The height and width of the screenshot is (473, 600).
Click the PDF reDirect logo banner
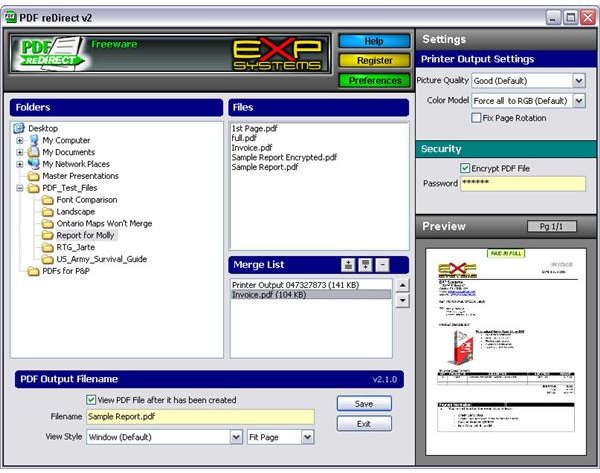click(50, 54)
